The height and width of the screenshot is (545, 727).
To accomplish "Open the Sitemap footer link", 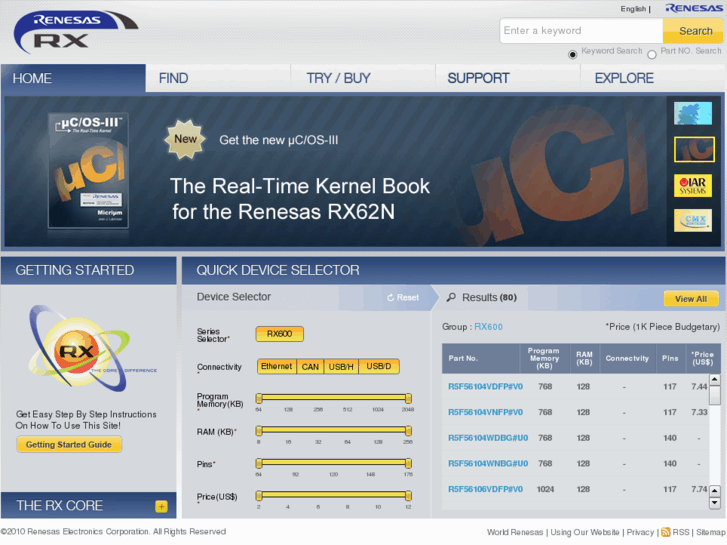I will point(711,532).
